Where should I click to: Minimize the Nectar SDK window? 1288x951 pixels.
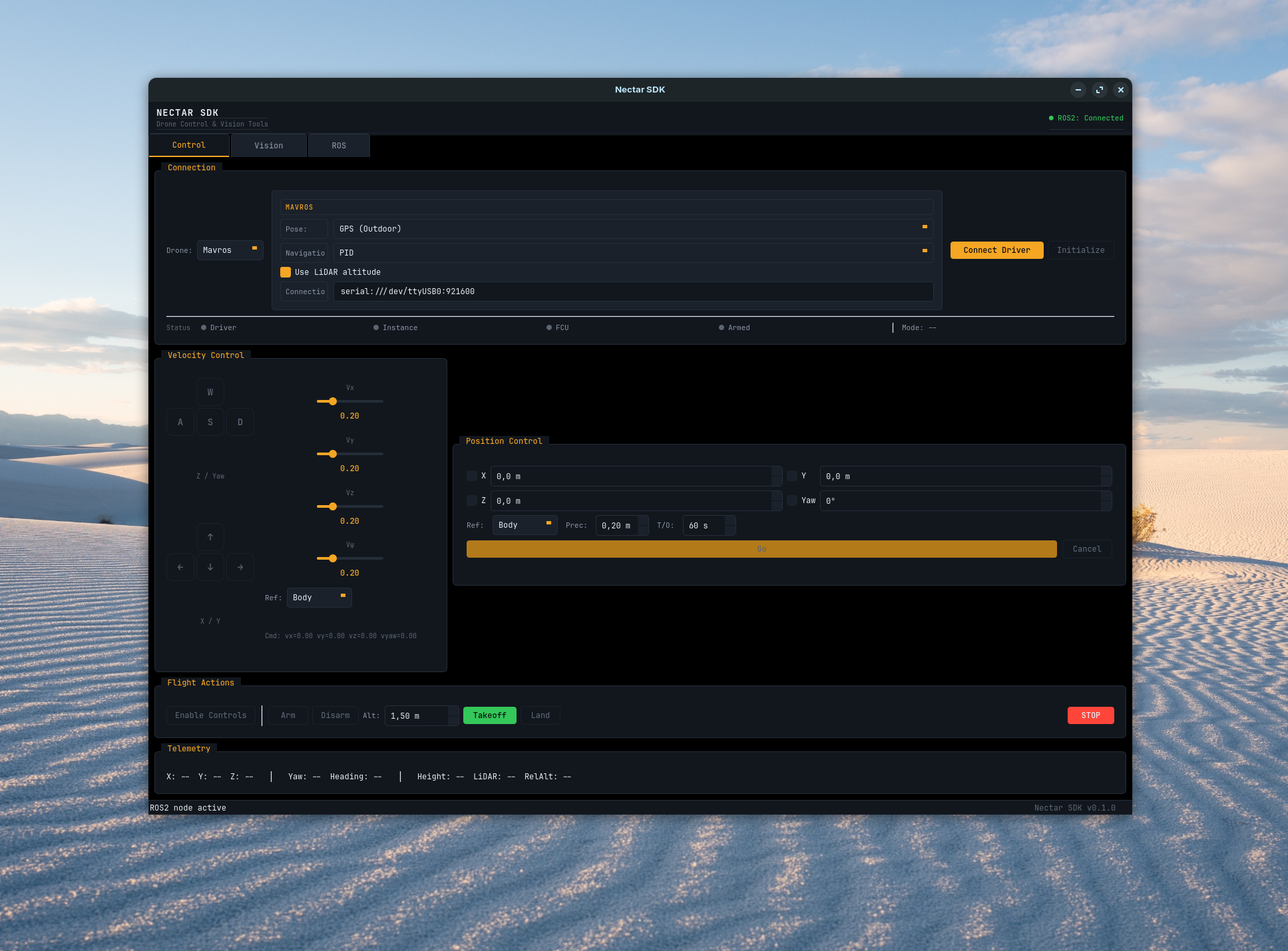[x=1078, y=90]
